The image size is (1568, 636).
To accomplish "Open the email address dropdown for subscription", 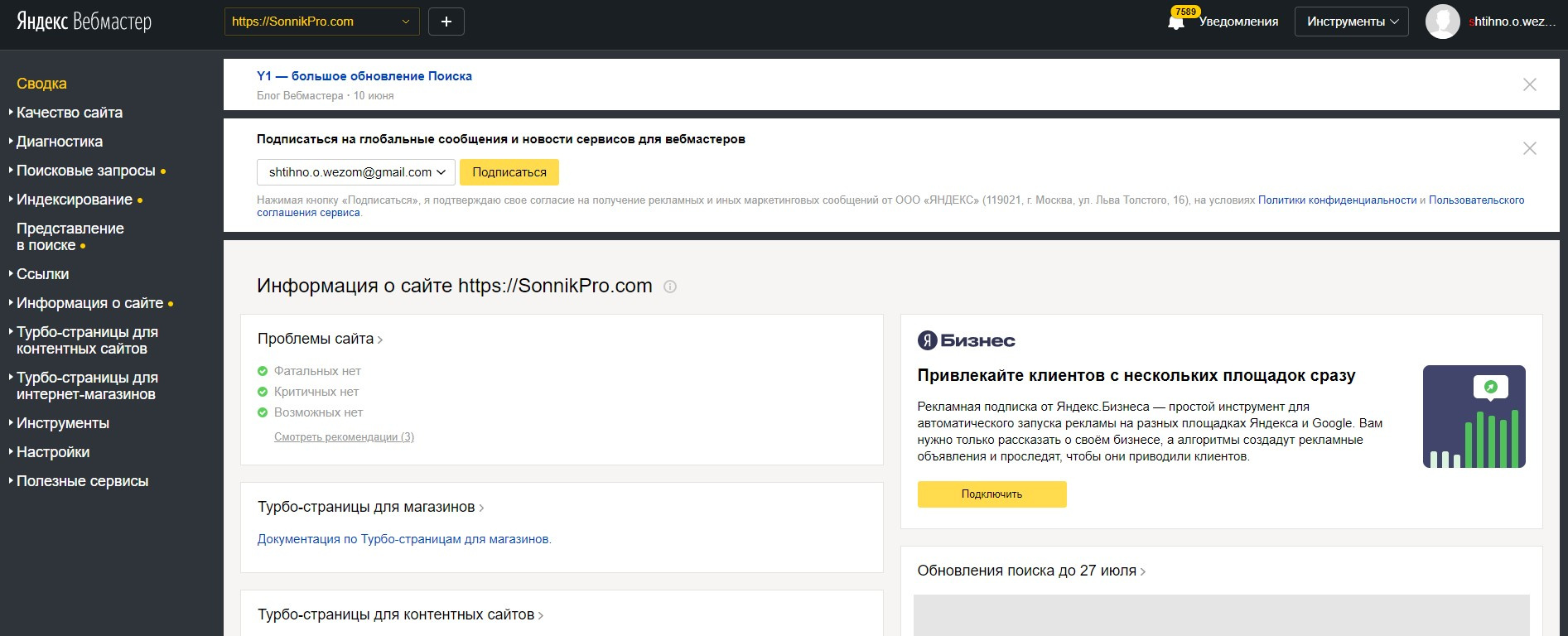I will click(x=356, y=172).
